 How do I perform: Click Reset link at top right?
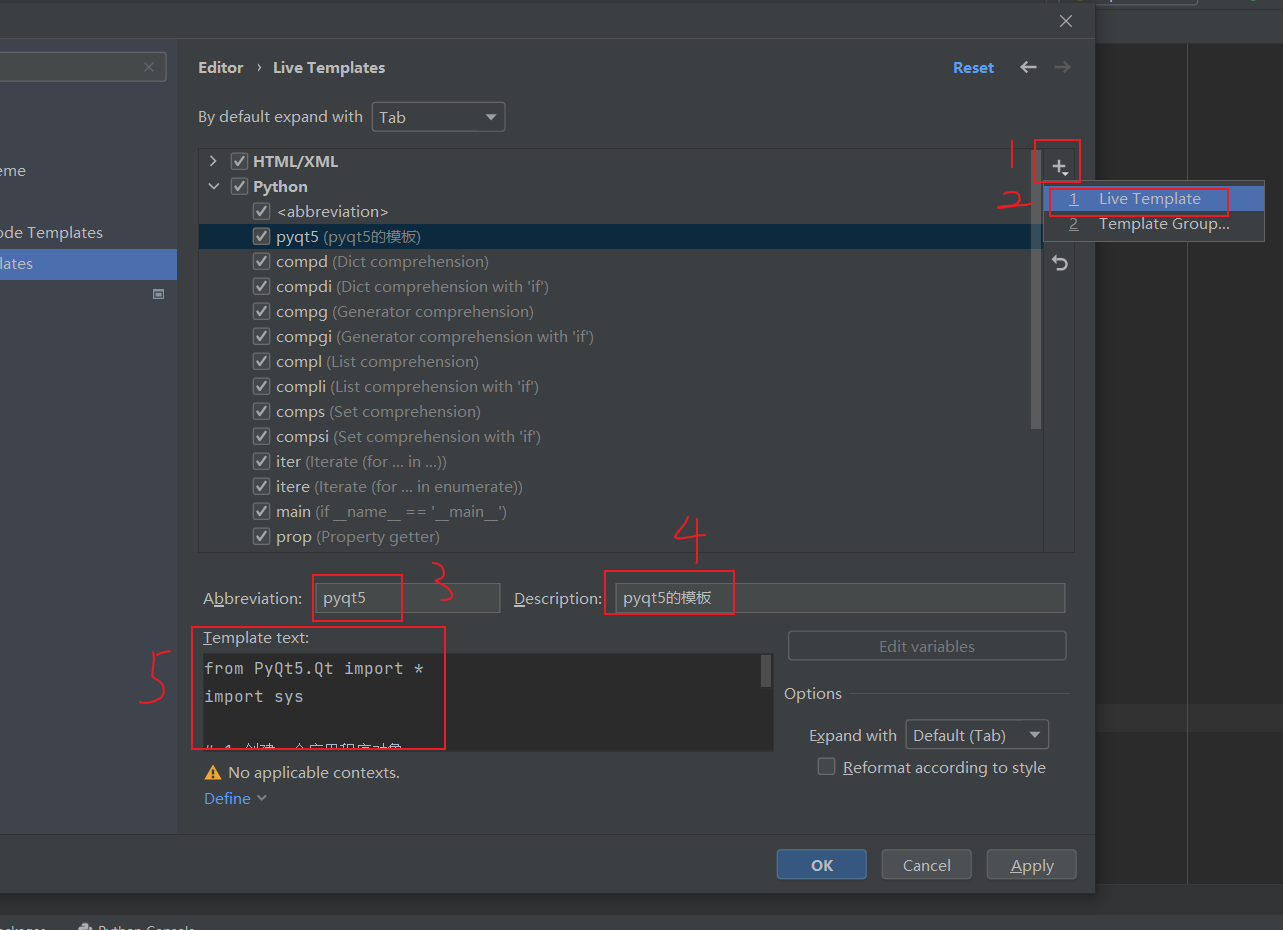(973, 67)
